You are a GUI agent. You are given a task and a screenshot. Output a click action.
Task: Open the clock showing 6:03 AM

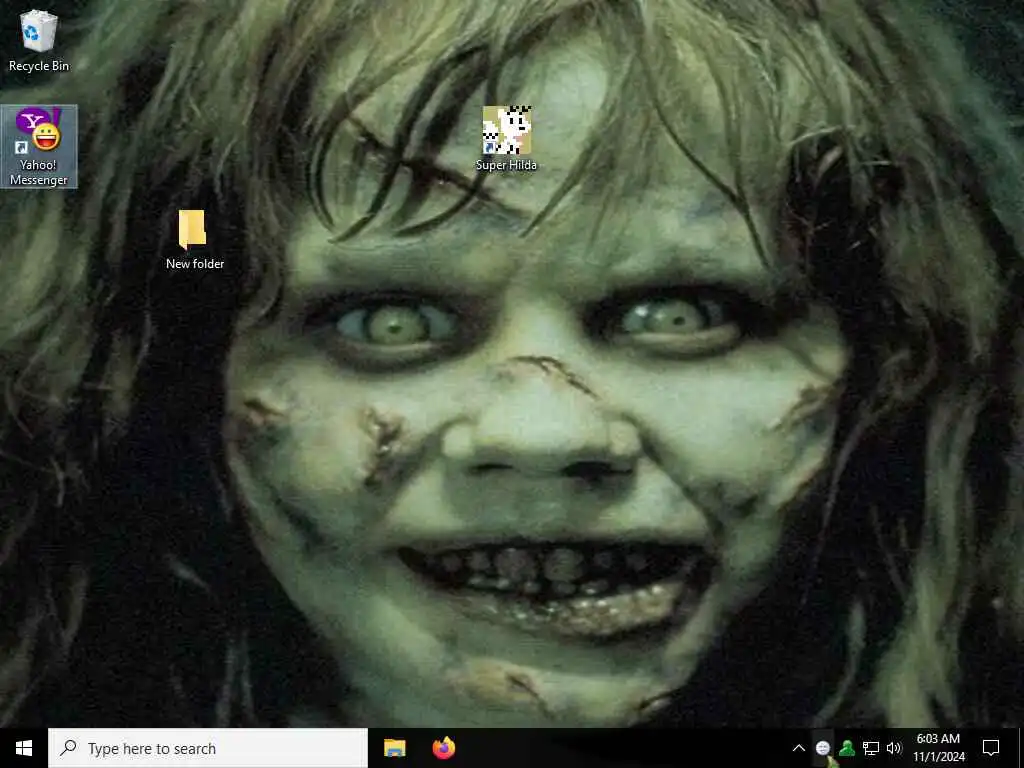(x=938, y=748)
